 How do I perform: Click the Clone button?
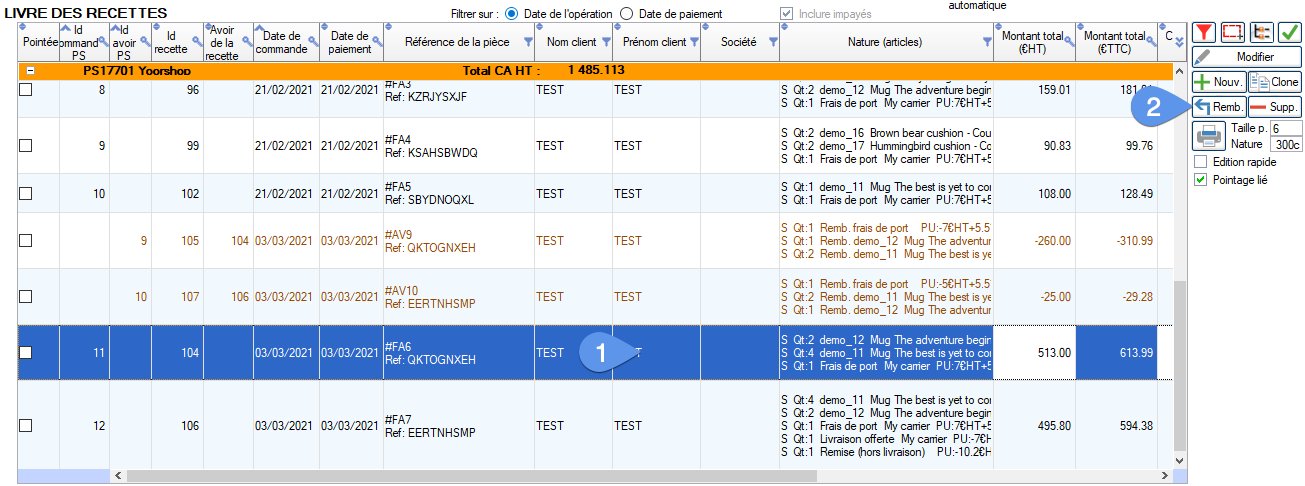[1275, 82]
